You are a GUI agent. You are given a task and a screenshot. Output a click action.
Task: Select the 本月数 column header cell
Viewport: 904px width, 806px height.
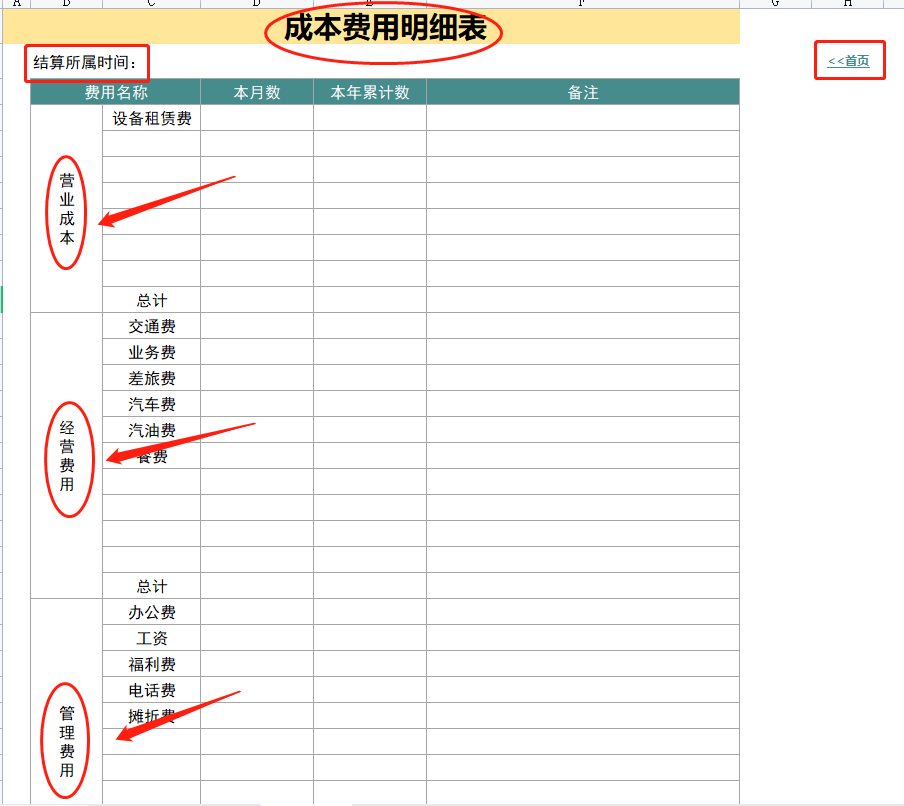tap(256, 91)
